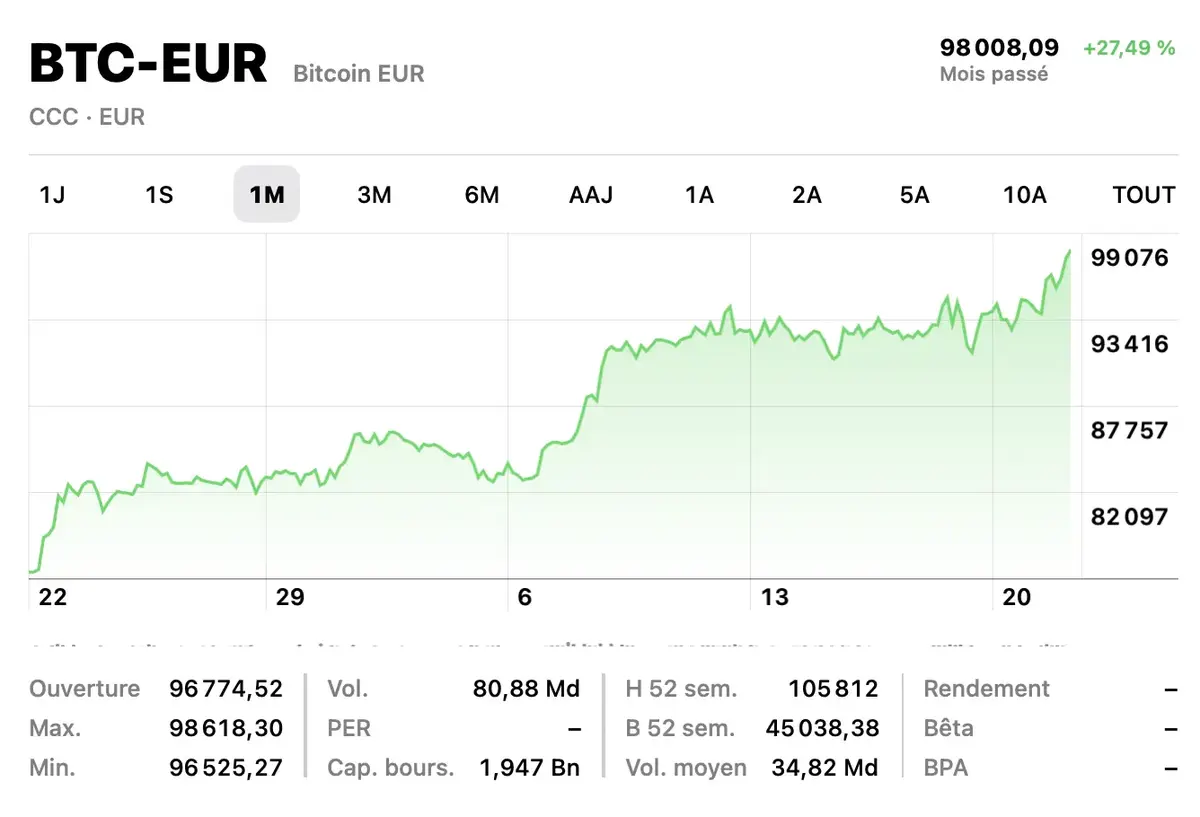The image size is (1200, 817).
Task: Switch to the 2A range tab
Action: 806,195
